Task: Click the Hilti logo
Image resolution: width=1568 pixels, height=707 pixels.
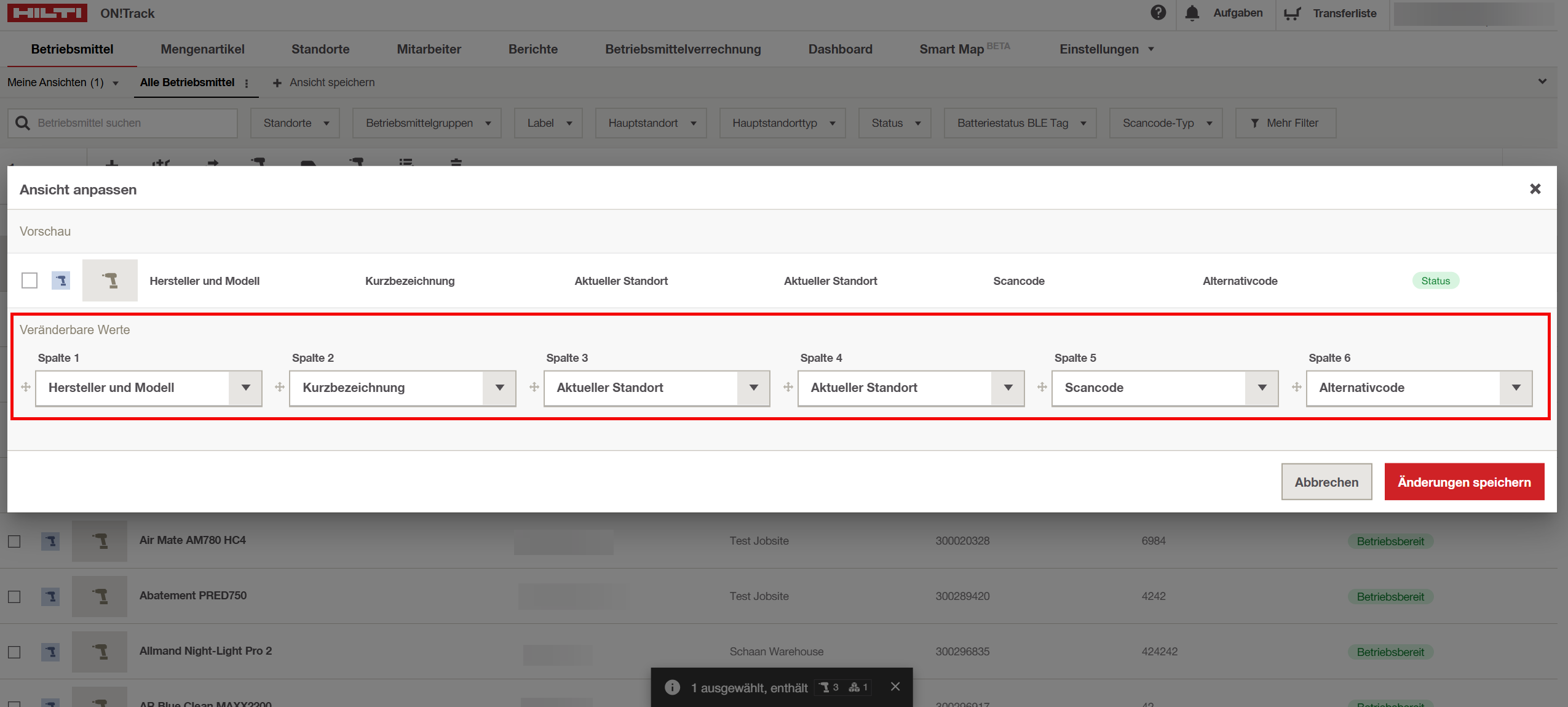Action: 47,13
